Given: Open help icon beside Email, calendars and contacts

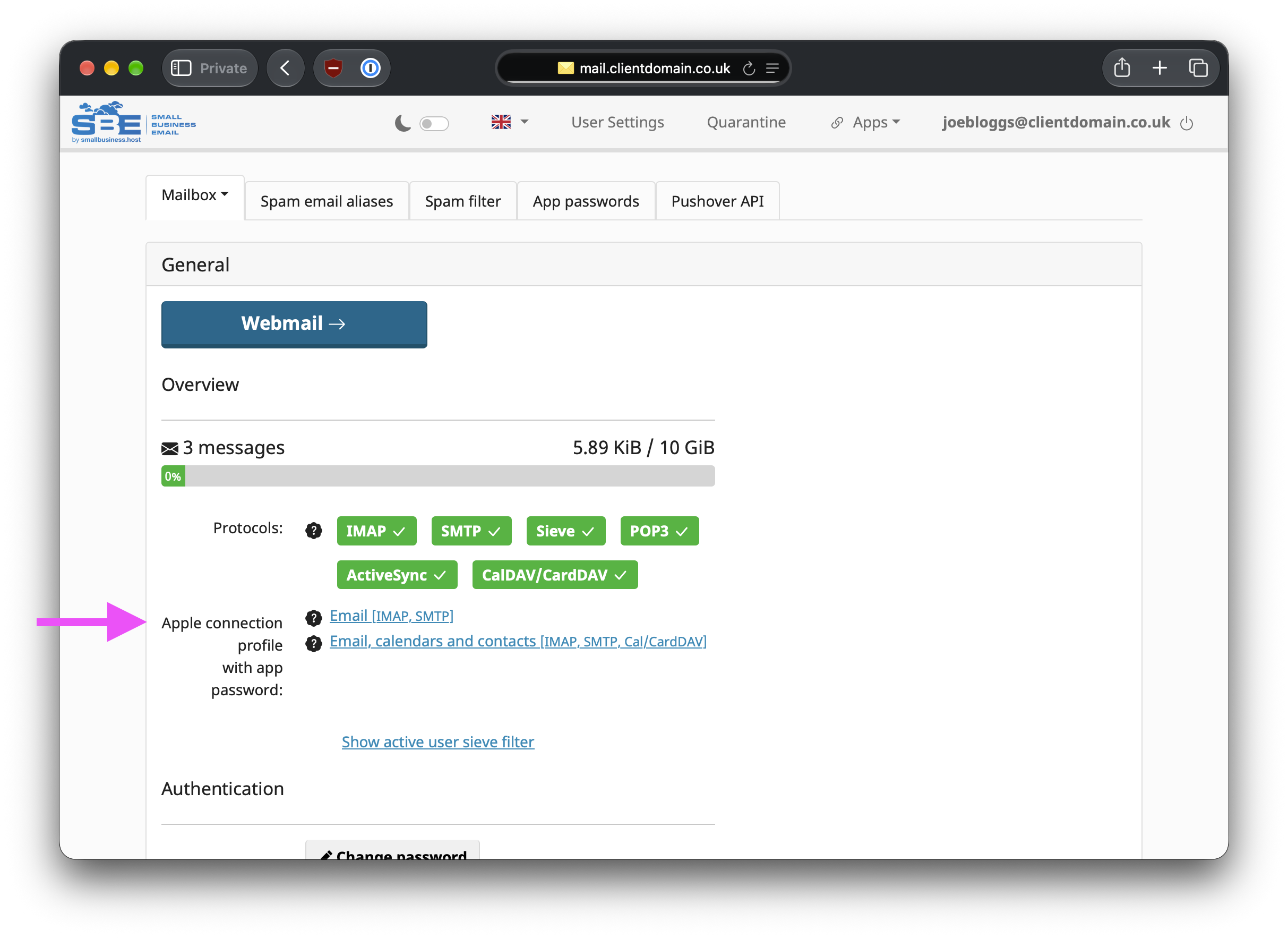Looking at the screenshot, I should [313, 643].
